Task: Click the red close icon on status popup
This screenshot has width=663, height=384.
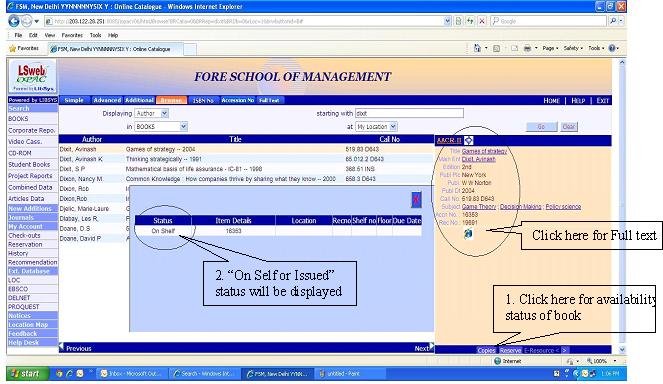Action: [416, 200]
